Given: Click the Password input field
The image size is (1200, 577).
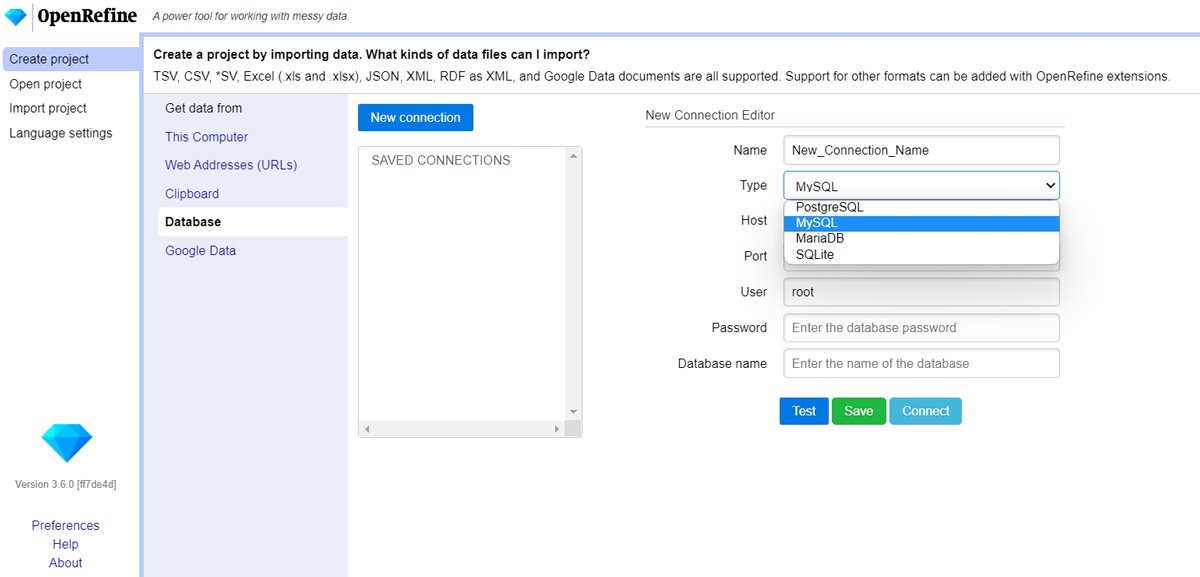Looking at the screenshot, I should (921, 328).
